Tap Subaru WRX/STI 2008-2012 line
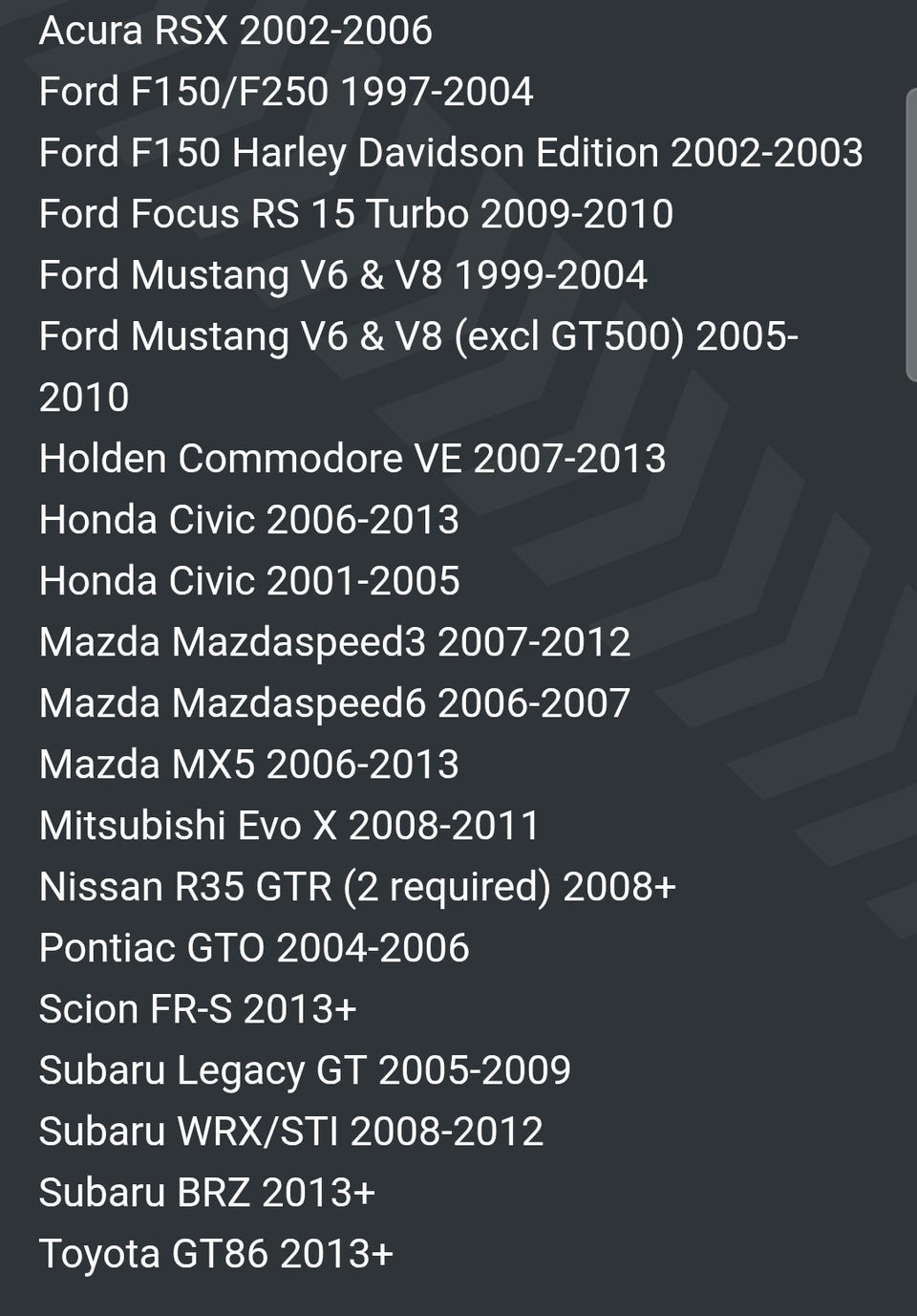The image size is (917, 1316). pos(291,1132)
